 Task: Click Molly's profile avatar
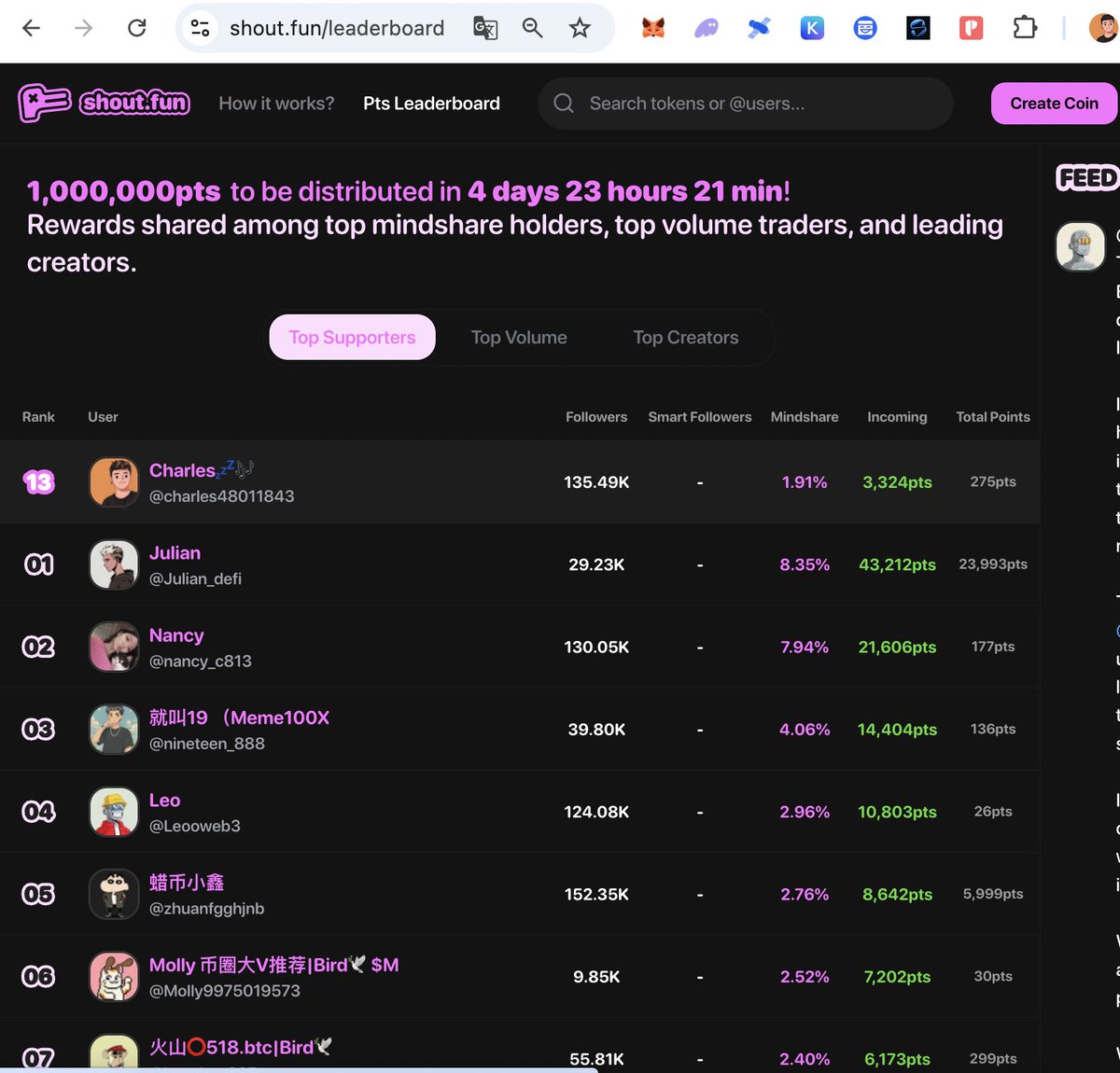coord(114,976)
